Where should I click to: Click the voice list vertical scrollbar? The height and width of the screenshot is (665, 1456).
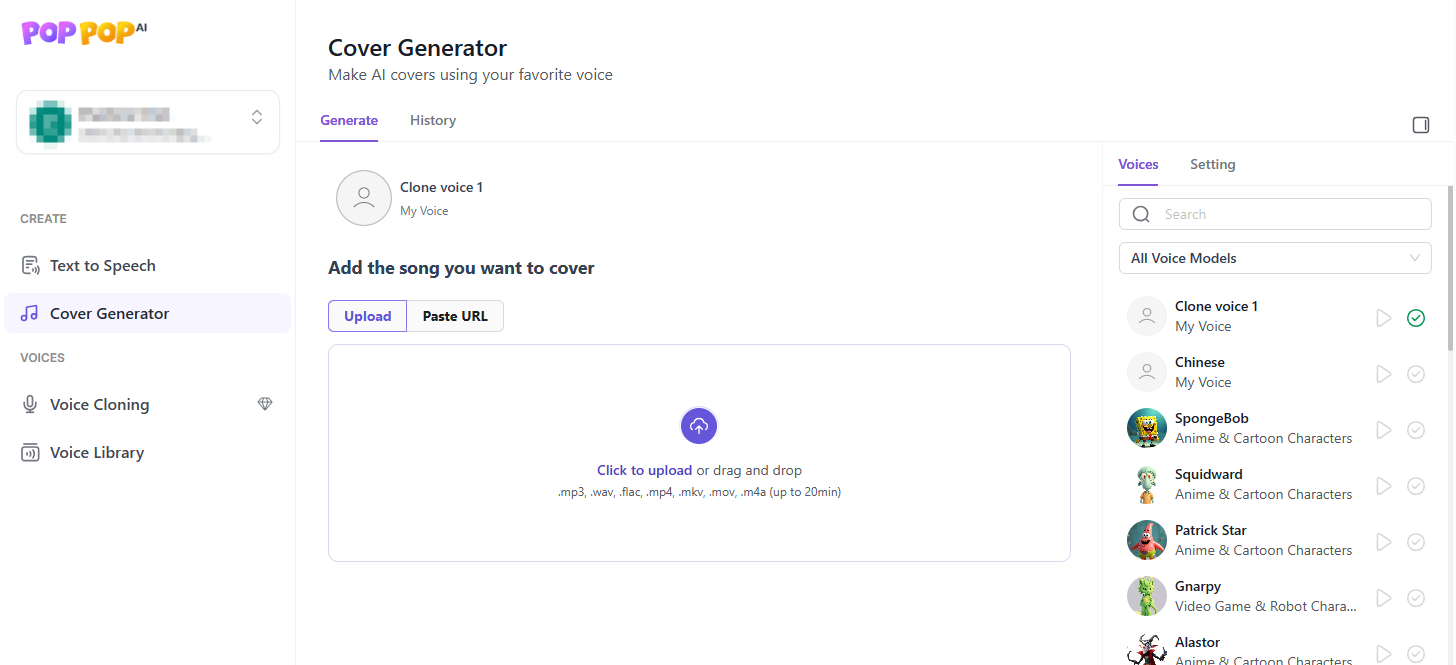pos(1451,270)
